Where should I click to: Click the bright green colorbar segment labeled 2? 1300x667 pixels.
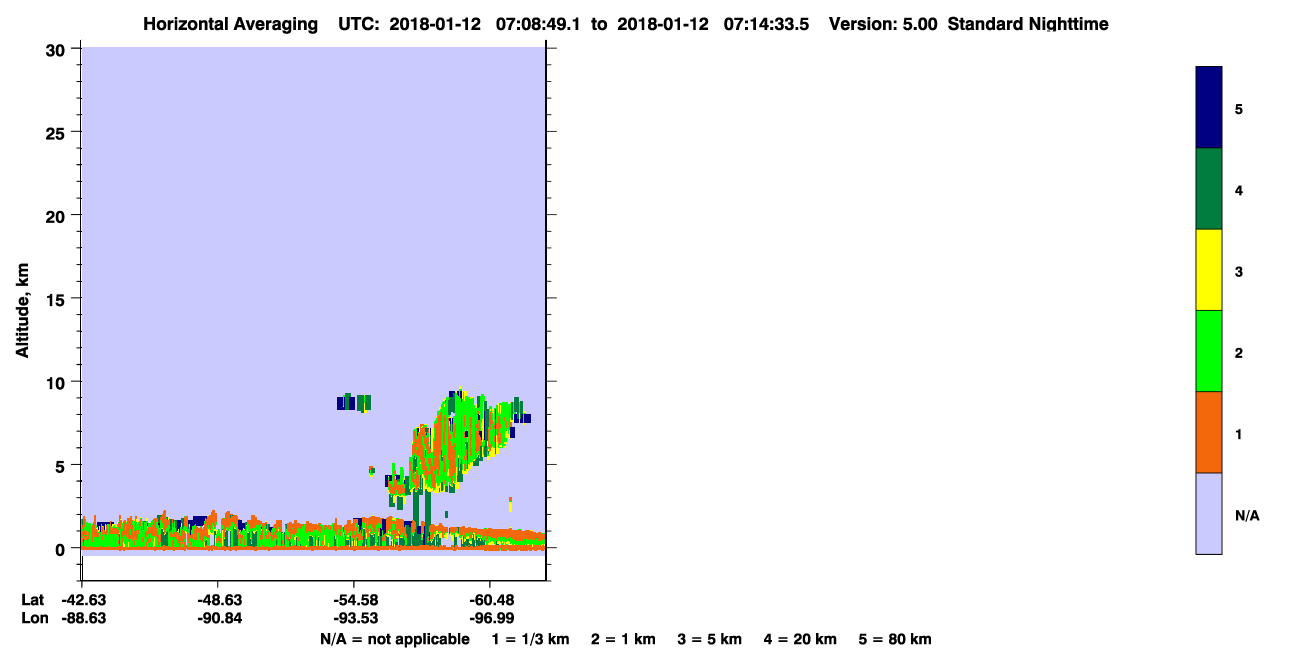pyautogui.click(x=1209, y=351)
